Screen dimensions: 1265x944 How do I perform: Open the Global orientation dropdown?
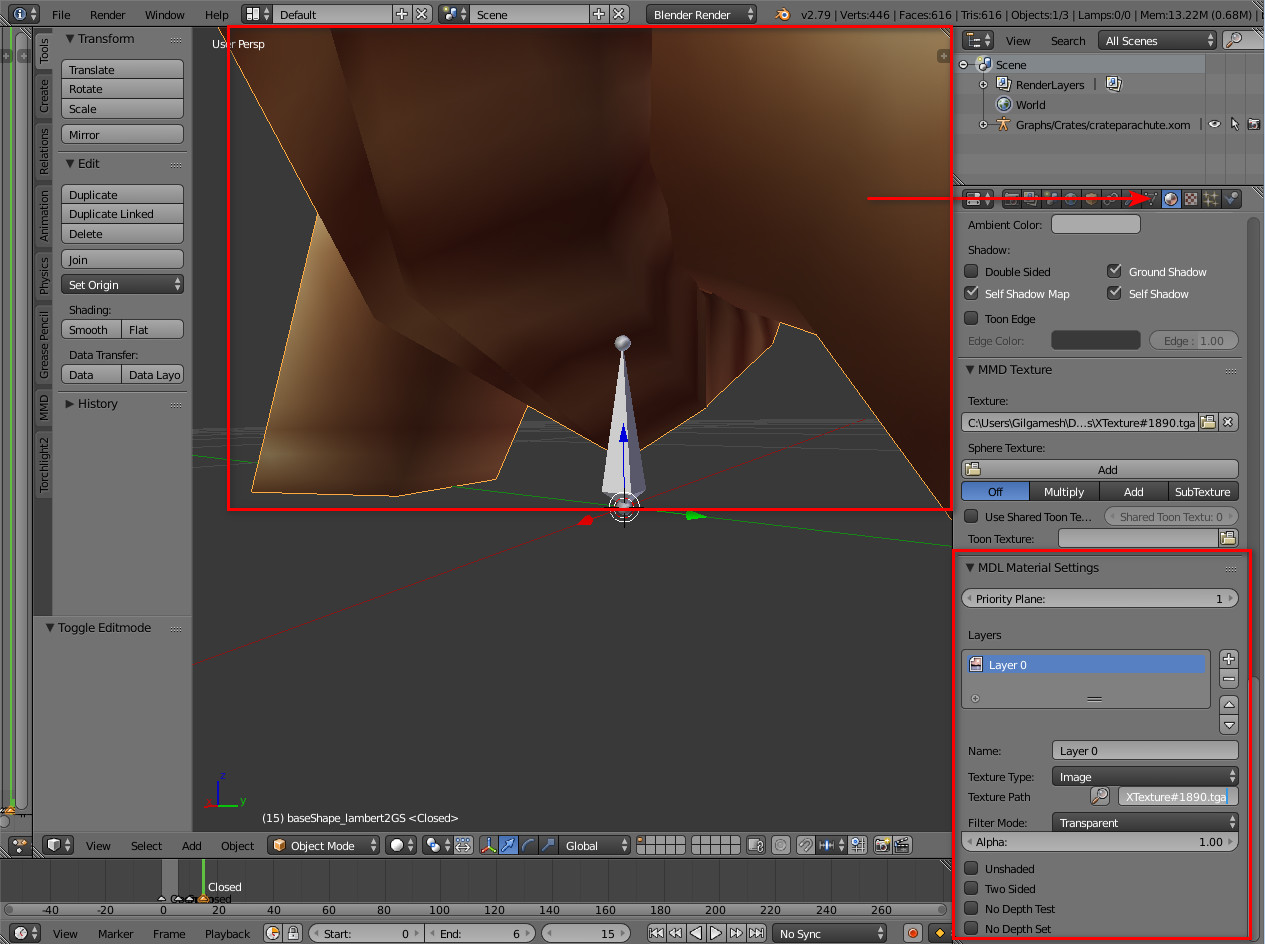595,845
